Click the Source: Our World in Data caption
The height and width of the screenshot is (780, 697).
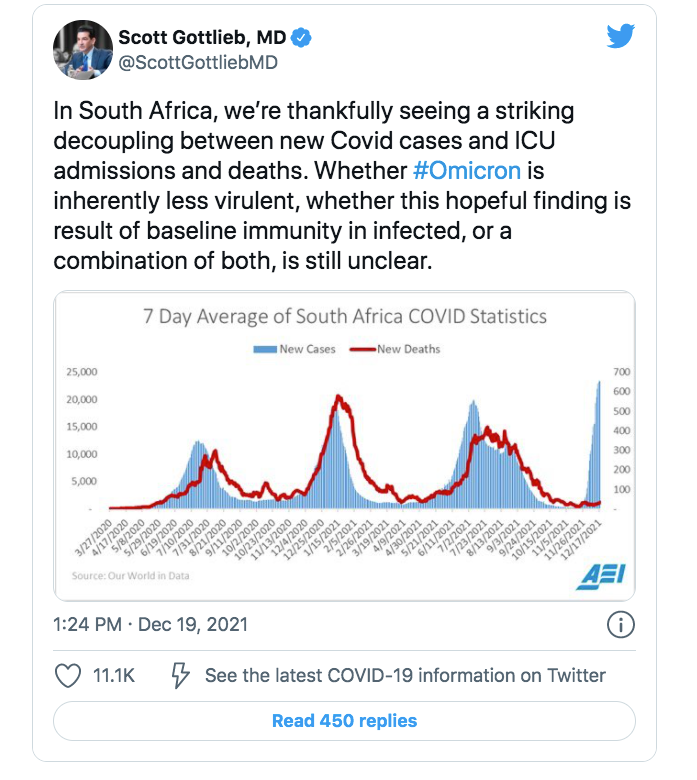click(x=130, y=575)
